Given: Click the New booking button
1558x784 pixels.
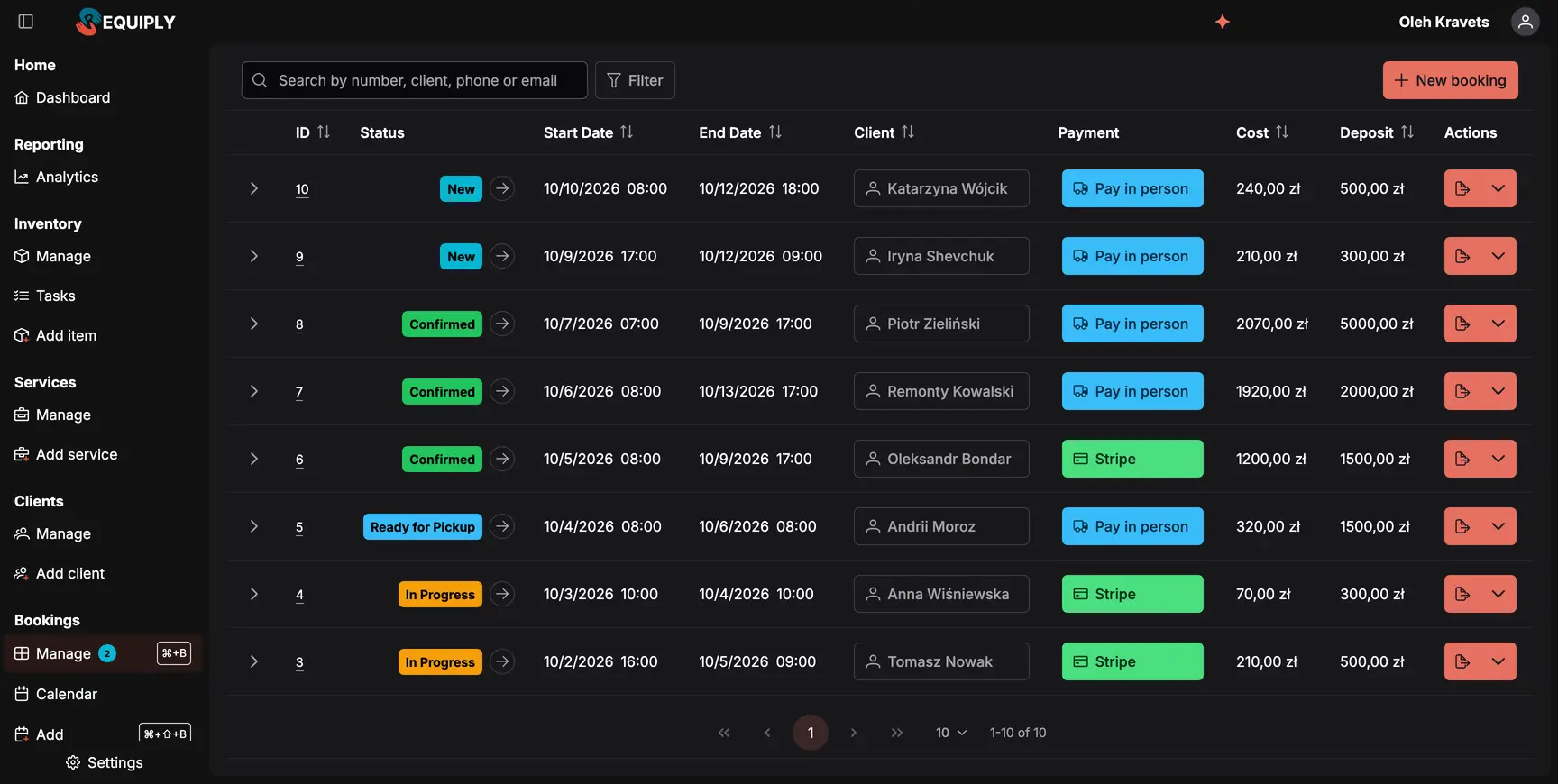Looking at the screenshot, I should tap(1450, 80).
